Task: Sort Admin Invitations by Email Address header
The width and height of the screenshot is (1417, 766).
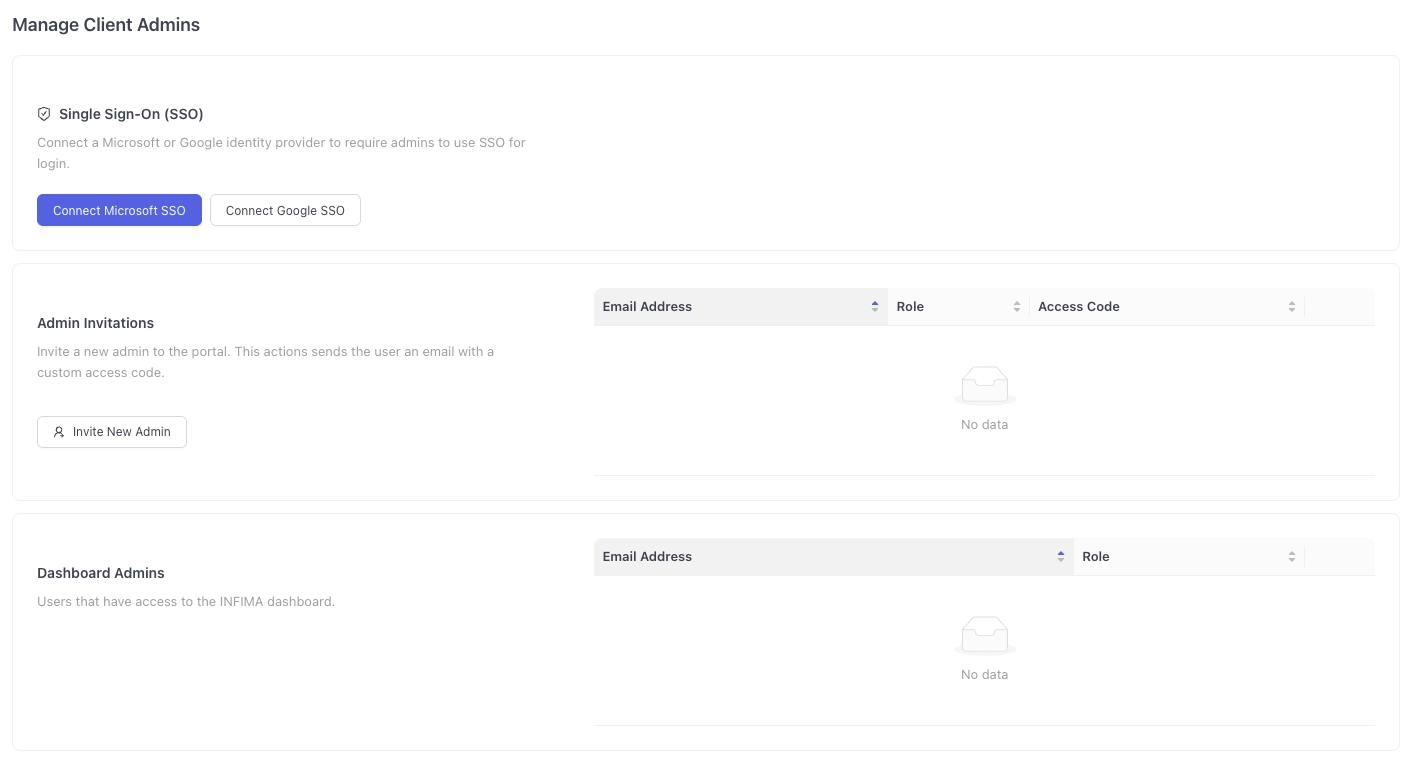Action: point(647,307)
